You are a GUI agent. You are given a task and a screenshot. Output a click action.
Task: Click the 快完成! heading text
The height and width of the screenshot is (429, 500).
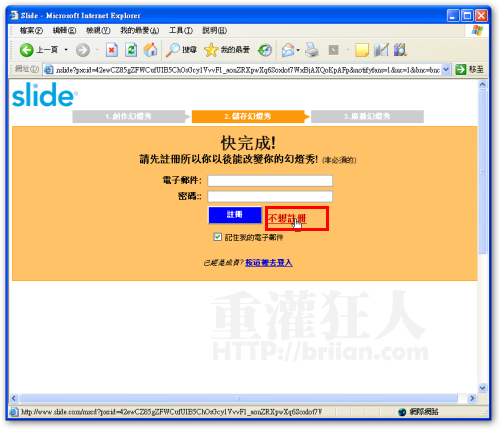click(x=248, y=143)
